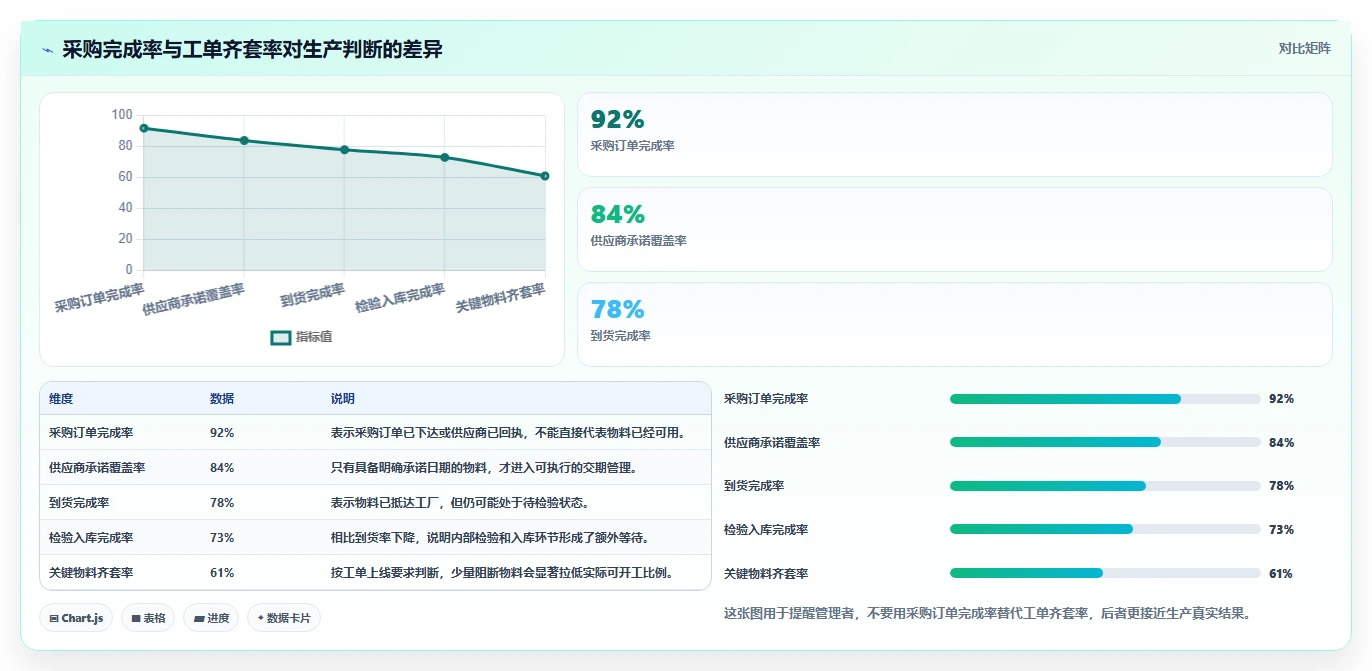Click the 61% value in the table
The image size is (1372, 671).
click(222, 573)
